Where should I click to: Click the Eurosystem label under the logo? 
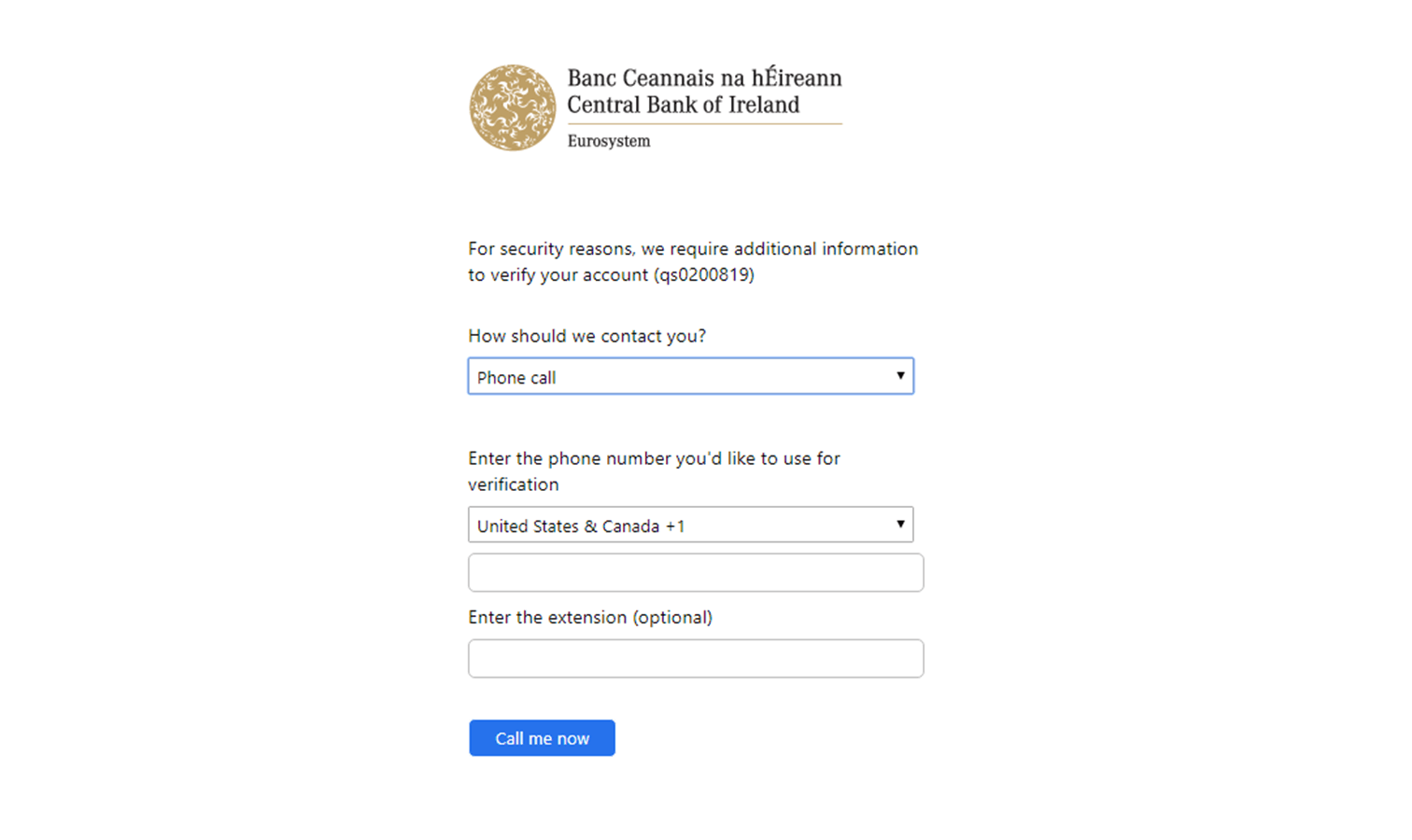click(609, 141)
